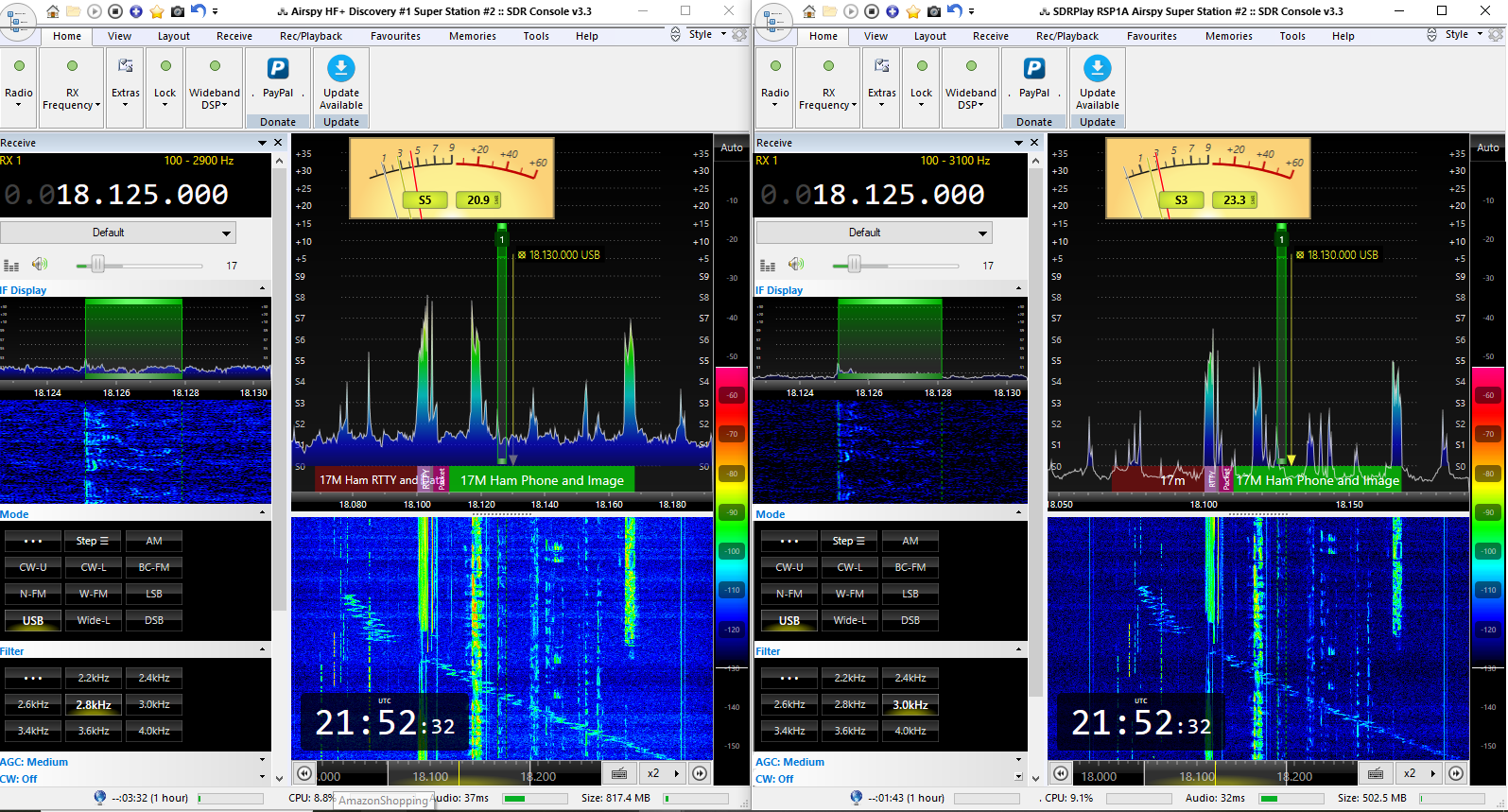
Task: Open the favourites star icon in Airspy window
Action: pos(157,11)
